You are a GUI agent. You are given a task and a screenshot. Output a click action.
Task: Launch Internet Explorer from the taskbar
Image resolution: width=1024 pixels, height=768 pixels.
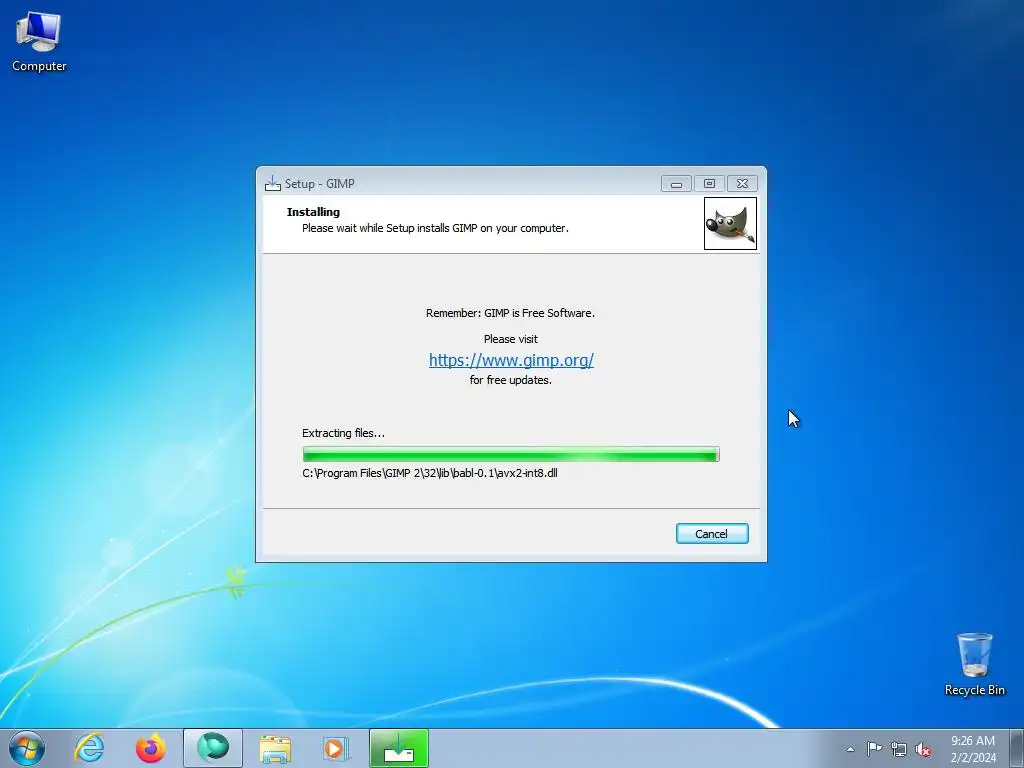pyautogui.click(x=89, y=748)
